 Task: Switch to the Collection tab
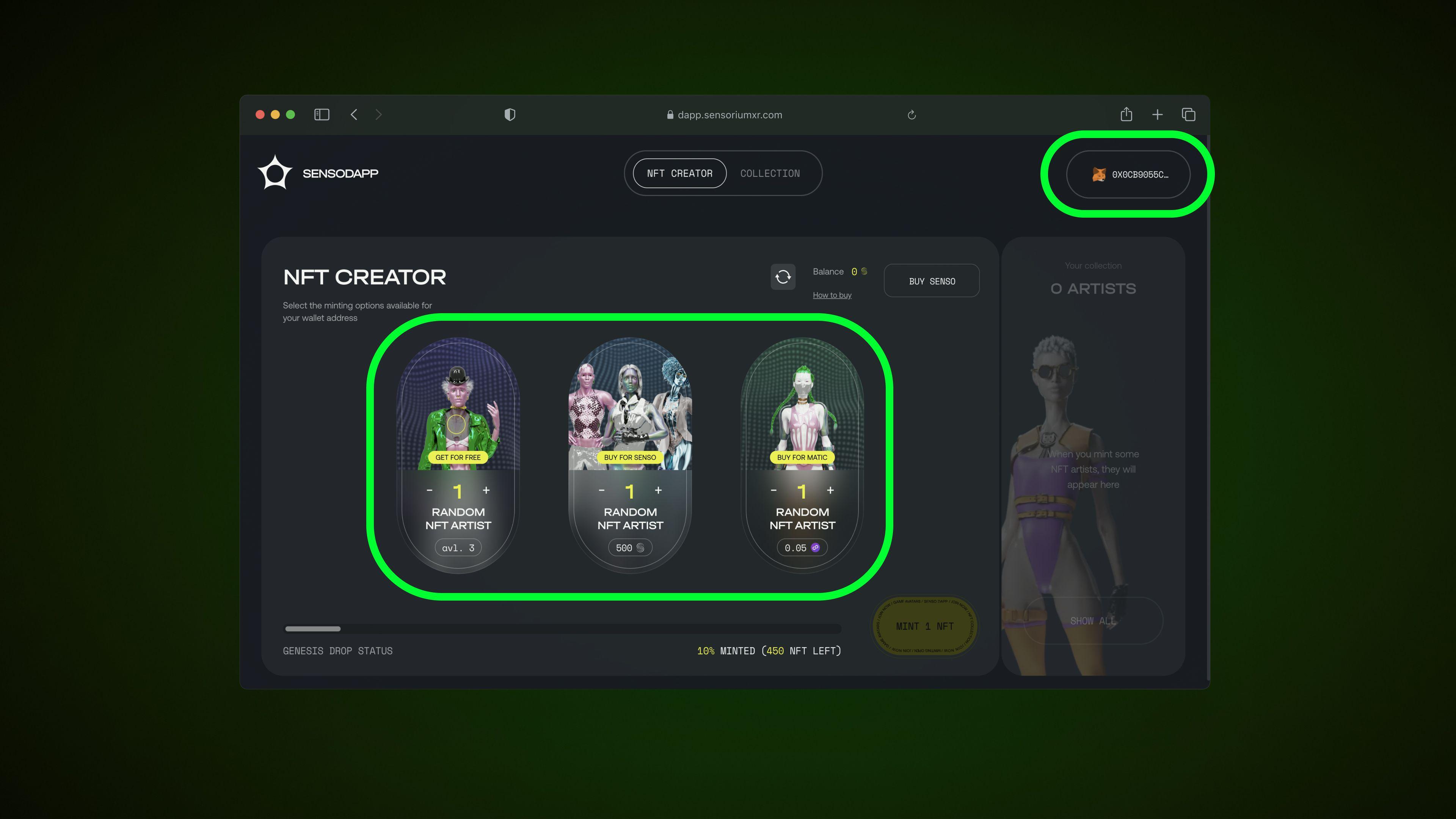(x=770, y=174)
